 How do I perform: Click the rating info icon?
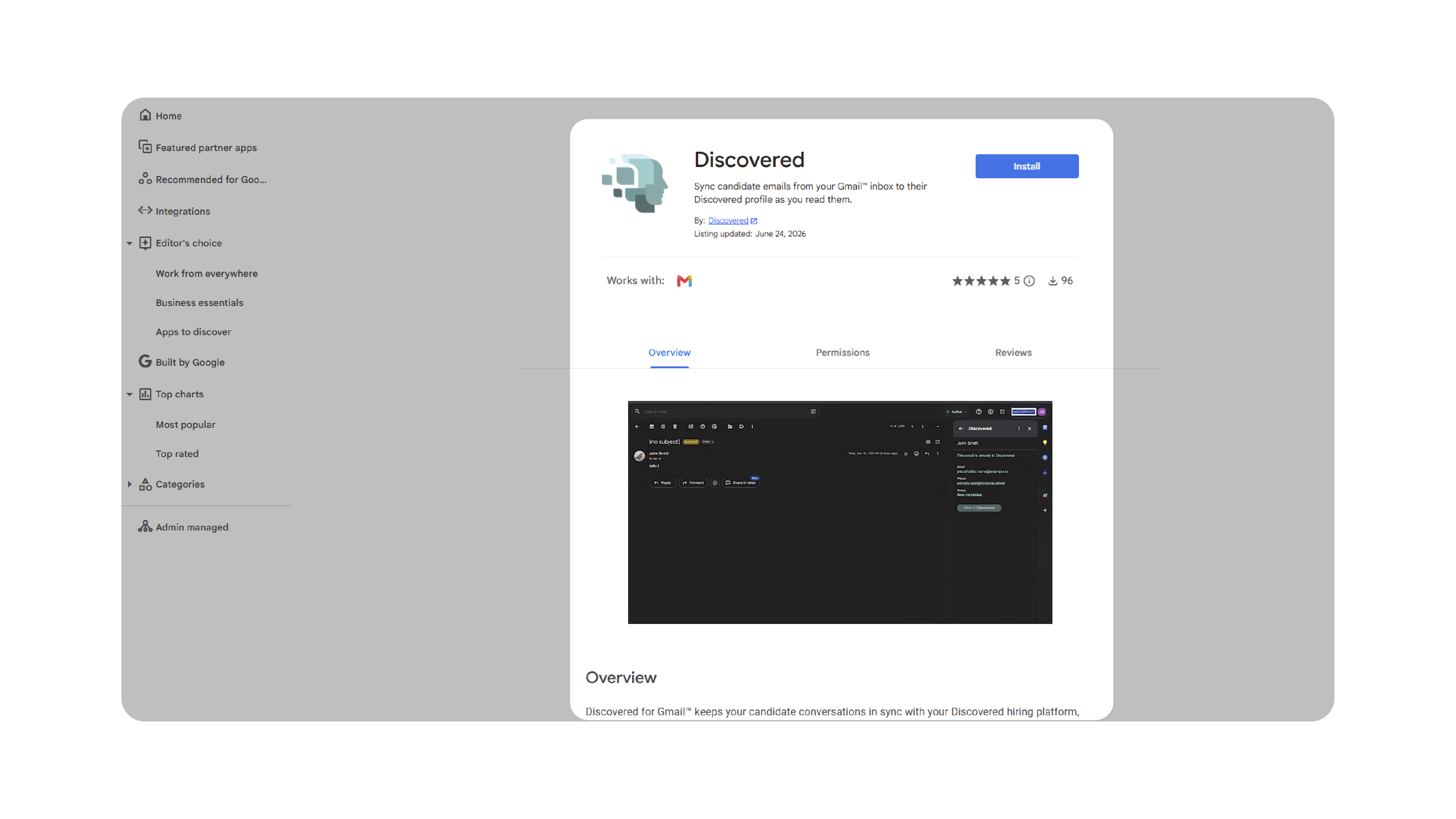(x=1029, y=281)
